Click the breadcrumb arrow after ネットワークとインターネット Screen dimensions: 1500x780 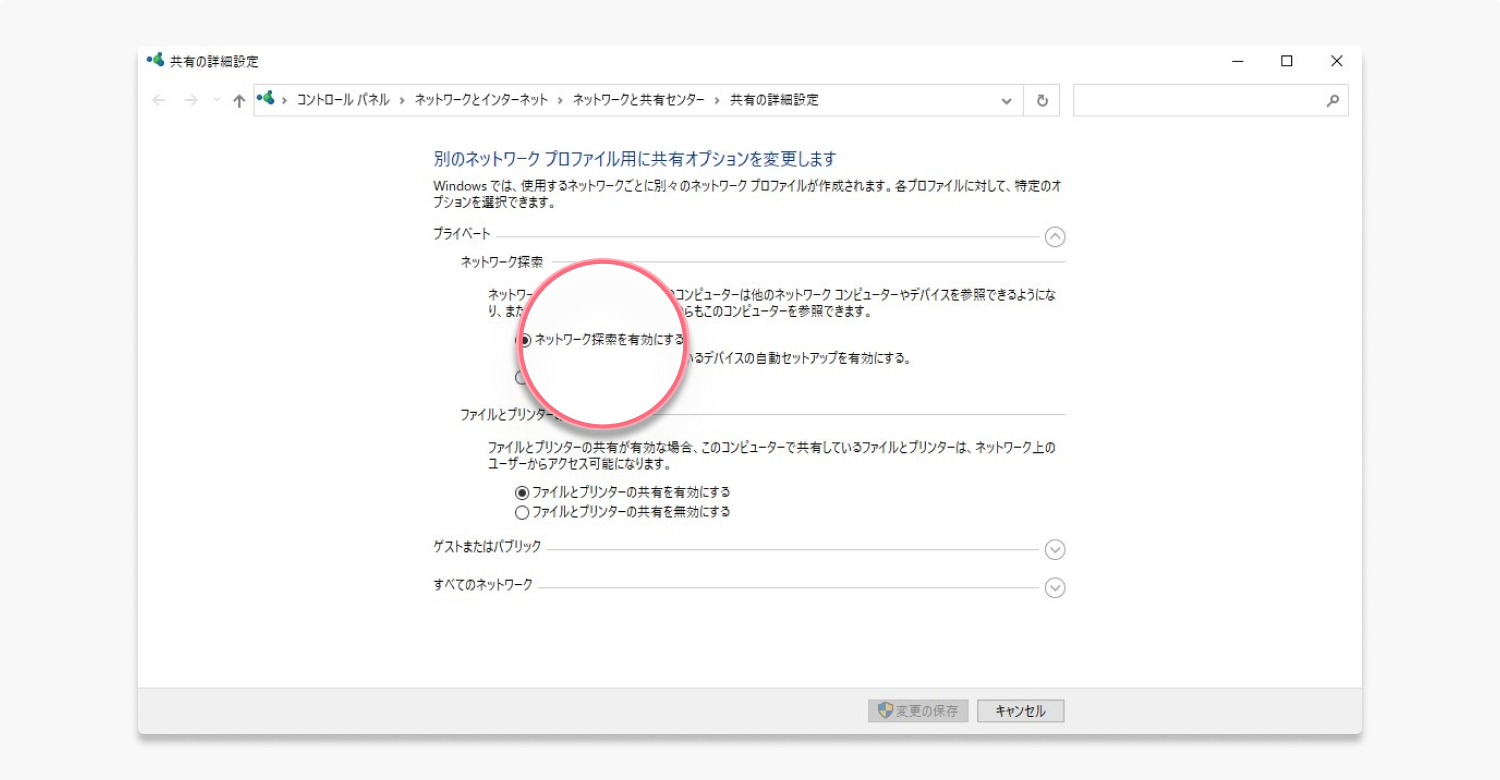click(x=561, y=101)
